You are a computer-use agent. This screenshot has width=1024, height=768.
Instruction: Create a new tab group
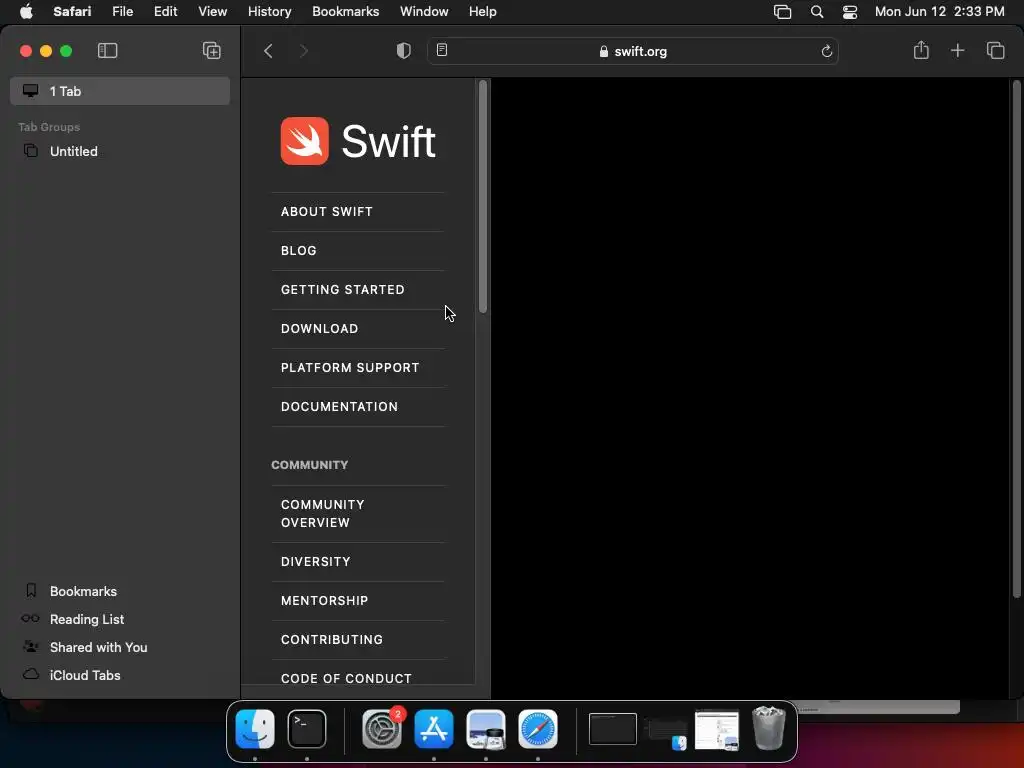click(x=212, y=51)
